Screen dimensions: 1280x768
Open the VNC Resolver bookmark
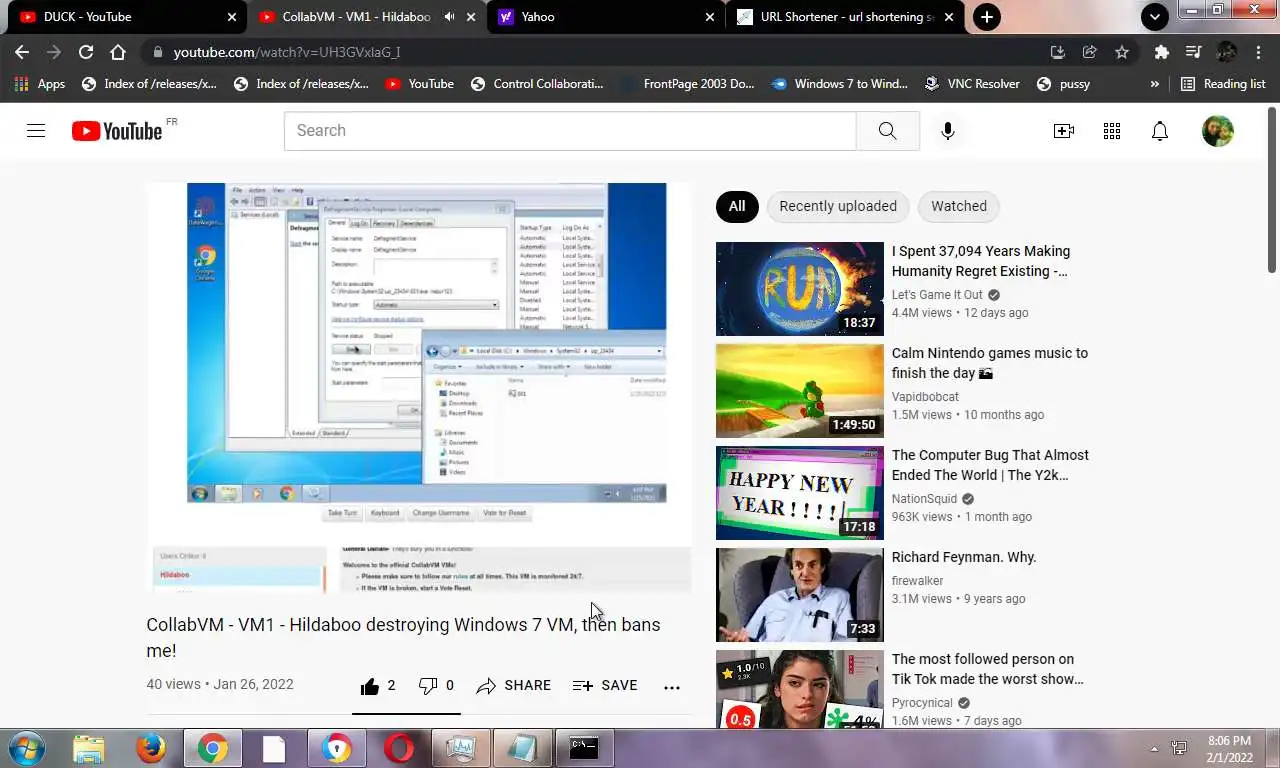click(x=972, y=84)
